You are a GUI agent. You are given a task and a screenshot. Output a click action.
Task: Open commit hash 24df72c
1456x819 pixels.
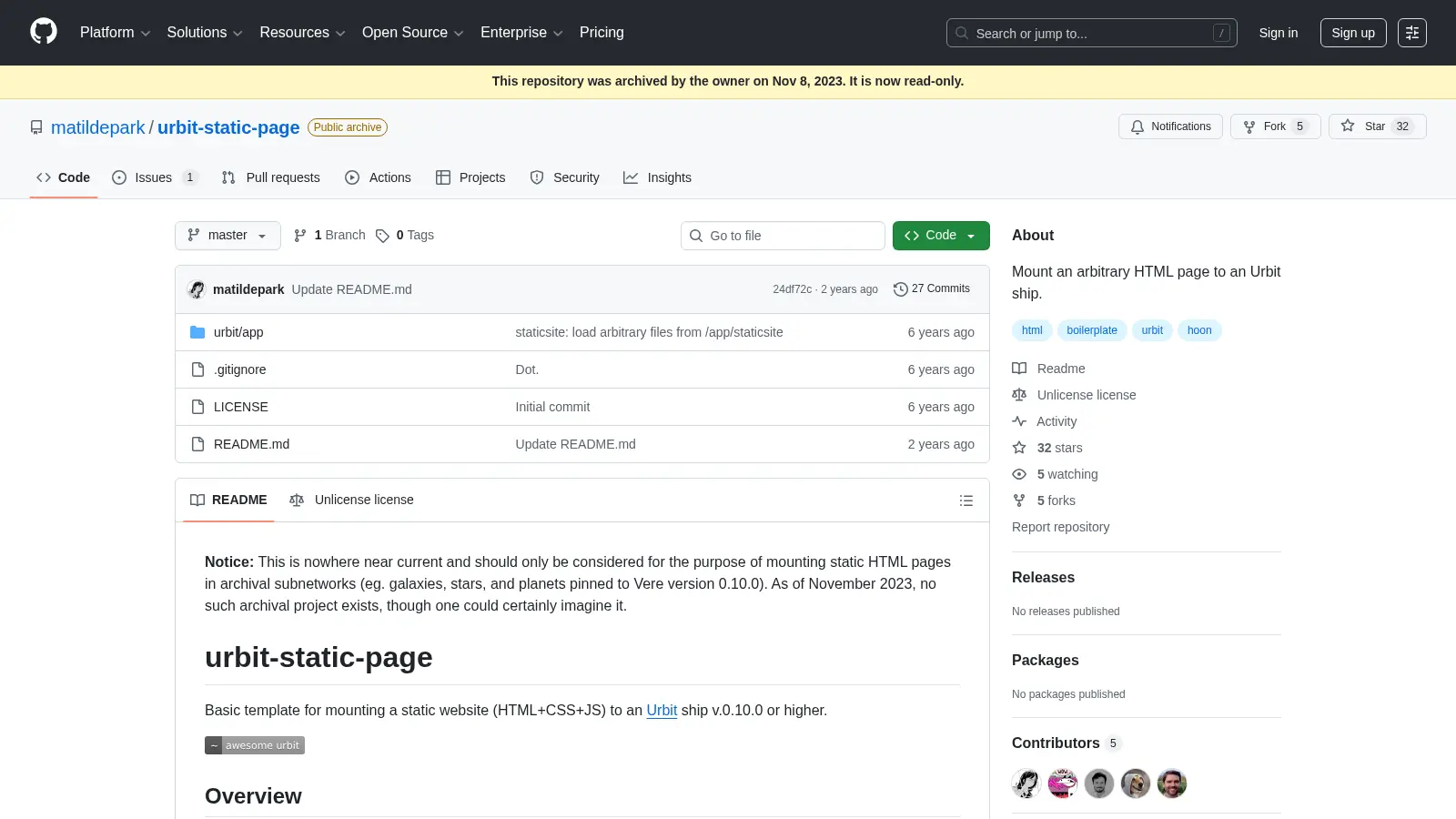792,289
